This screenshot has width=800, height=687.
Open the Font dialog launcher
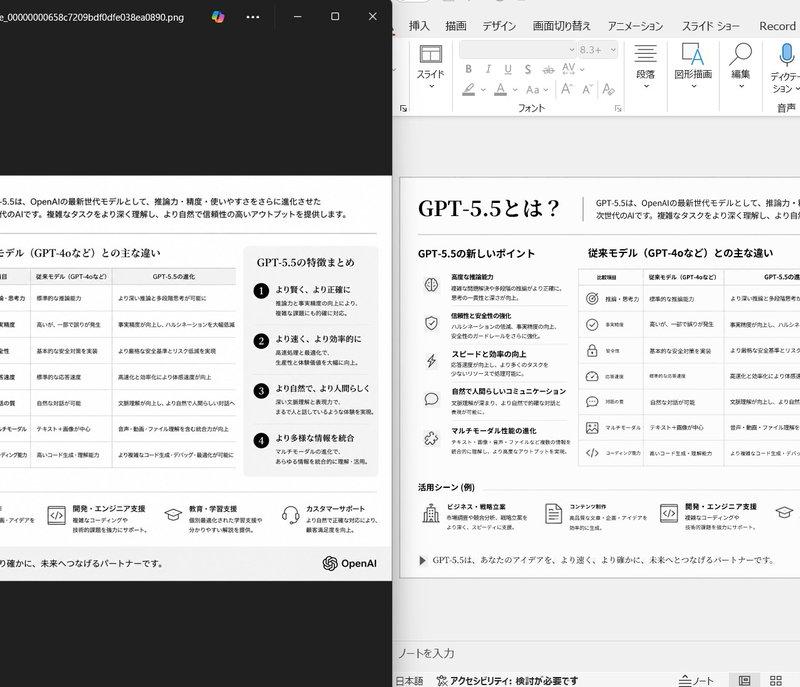click(x=618, y=108)
